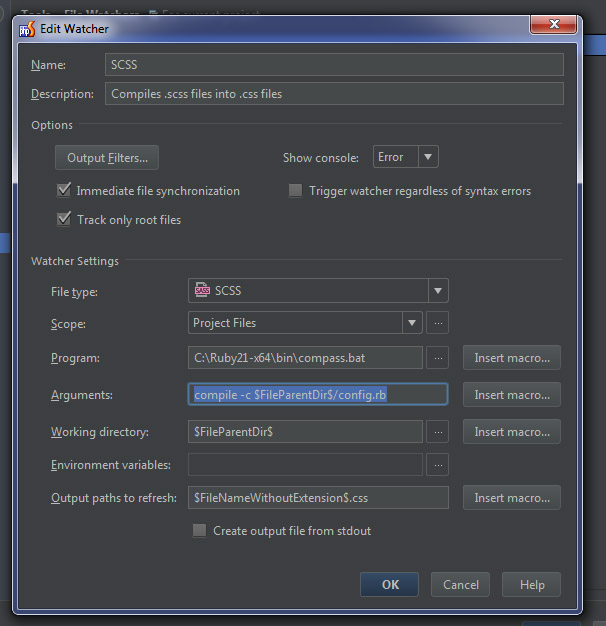This screenshot has height=626, width=606.
Task: Focus the Name input field
Action: pos(334,64)
